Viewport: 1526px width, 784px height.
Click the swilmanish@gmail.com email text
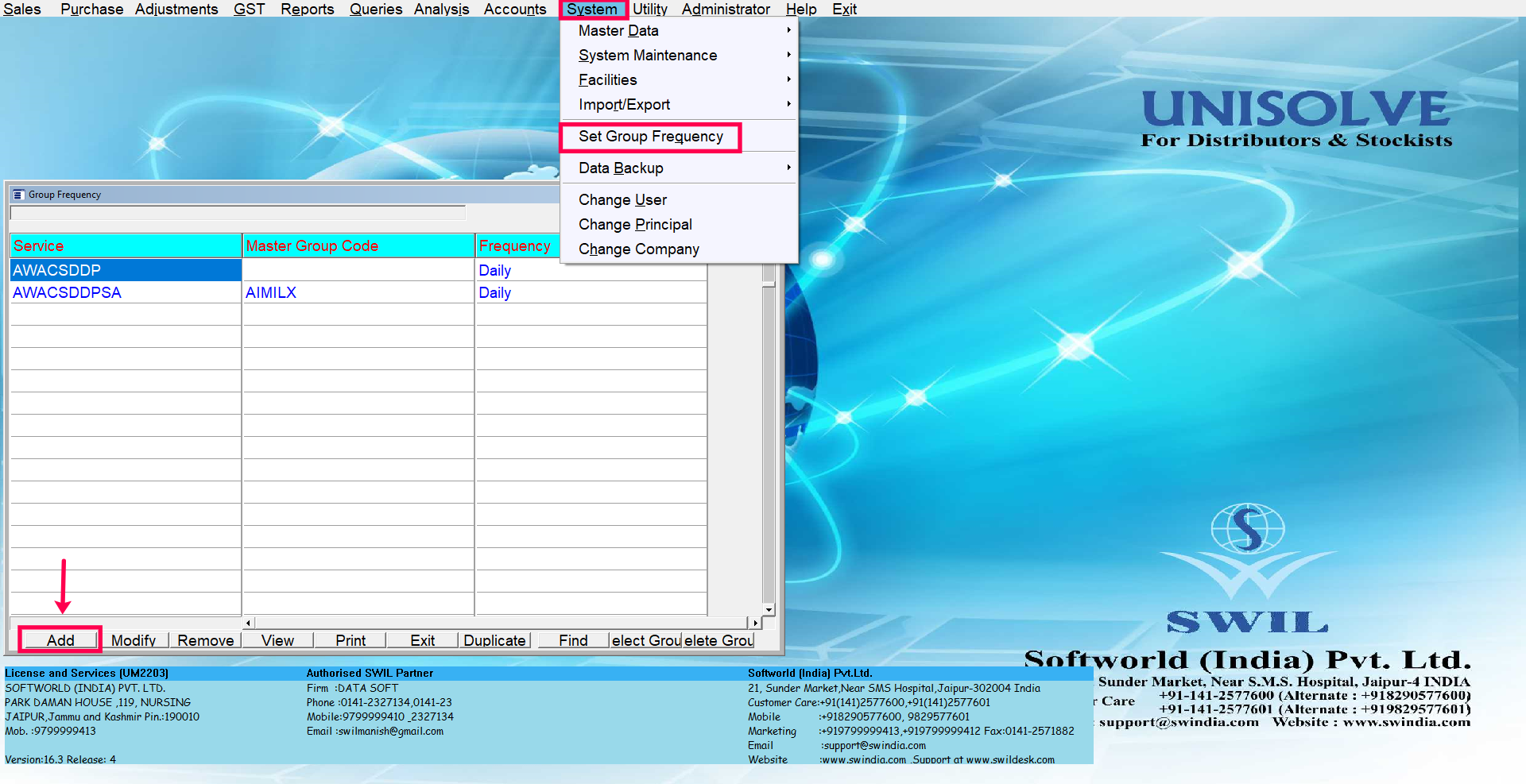(x=391, y=731)
